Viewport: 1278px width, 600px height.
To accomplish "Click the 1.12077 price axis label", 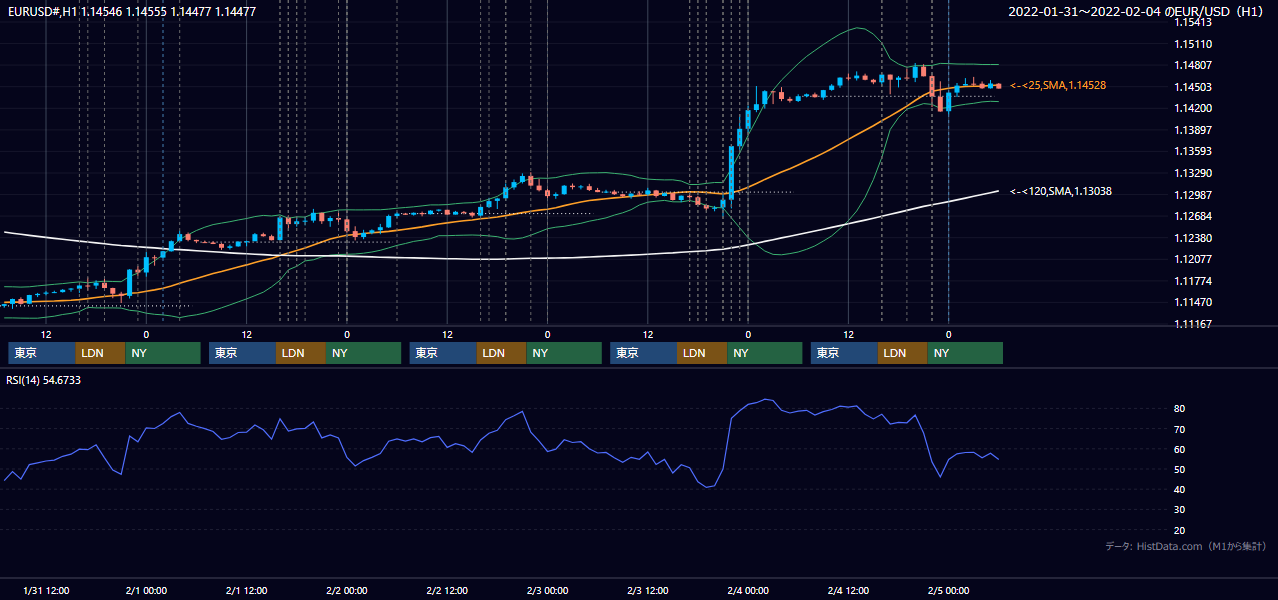I will tap(1193, 259).
